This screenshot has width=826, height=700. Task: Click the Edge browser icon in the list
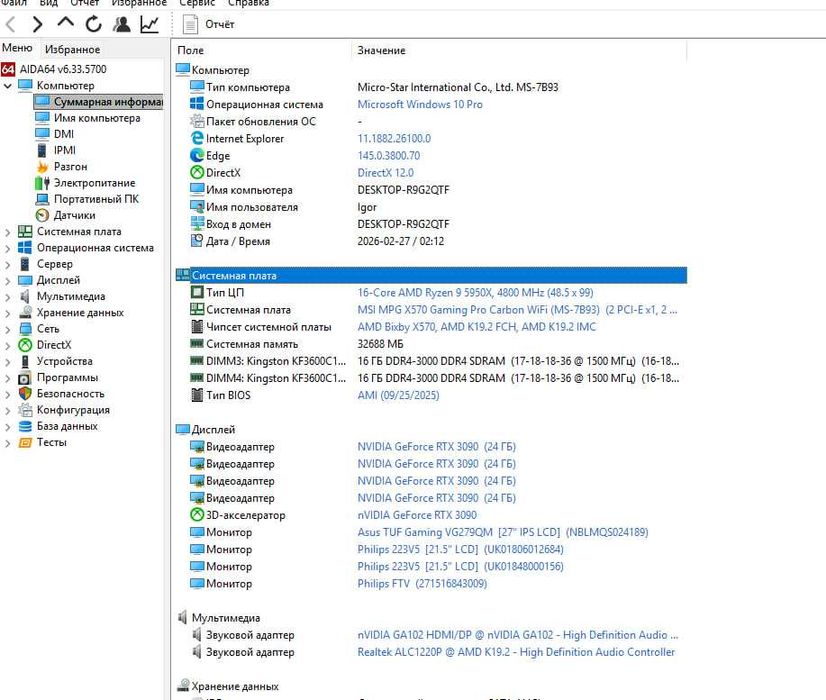(x=196, y=155)
